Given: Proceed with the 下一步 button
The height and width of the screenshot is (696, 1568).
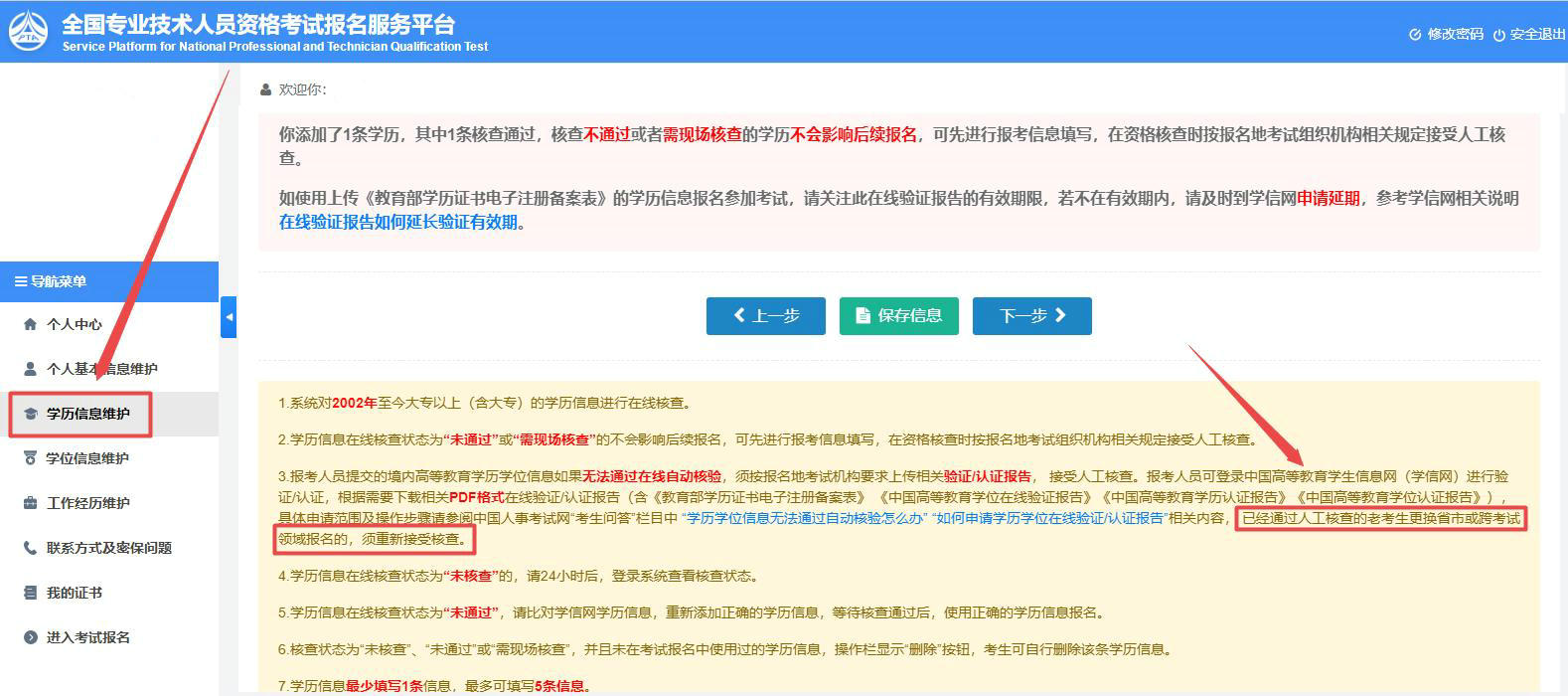Looking at the screenshot, I should point(1031,315).
